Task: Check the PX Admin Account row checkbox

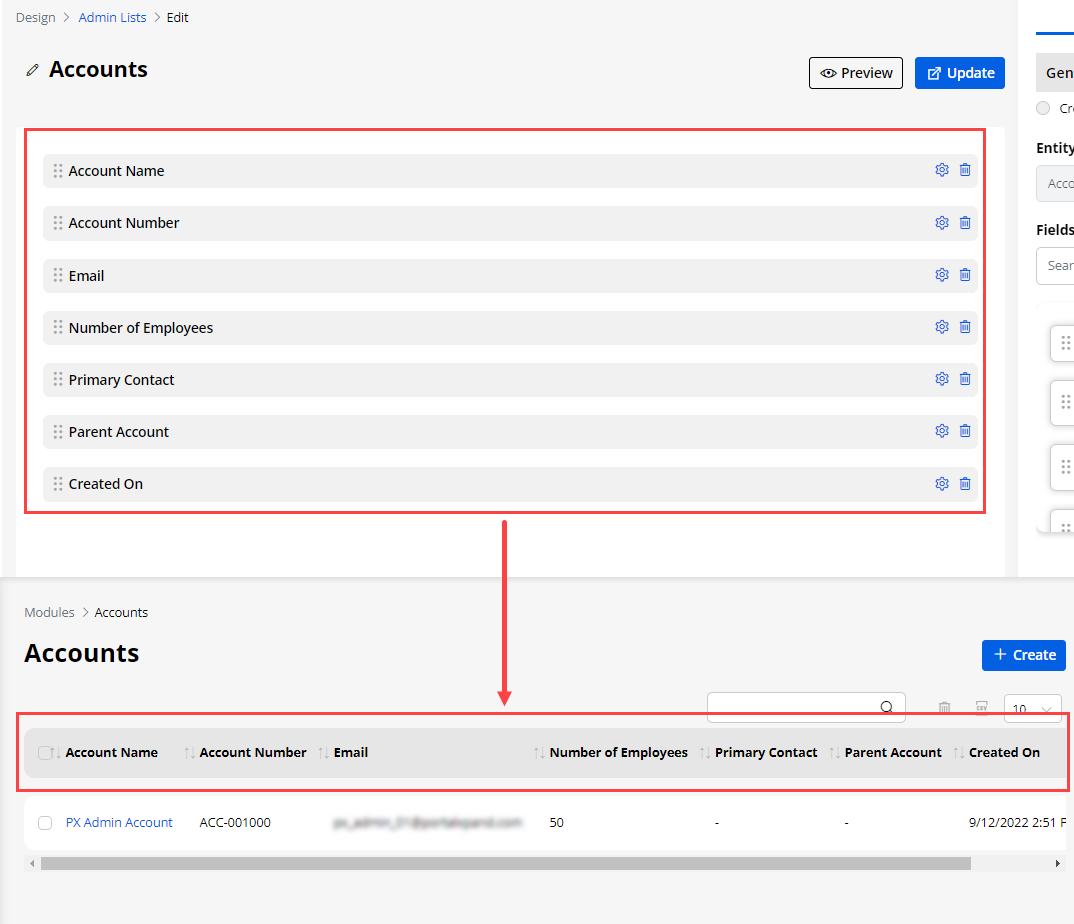Action: 45,823
